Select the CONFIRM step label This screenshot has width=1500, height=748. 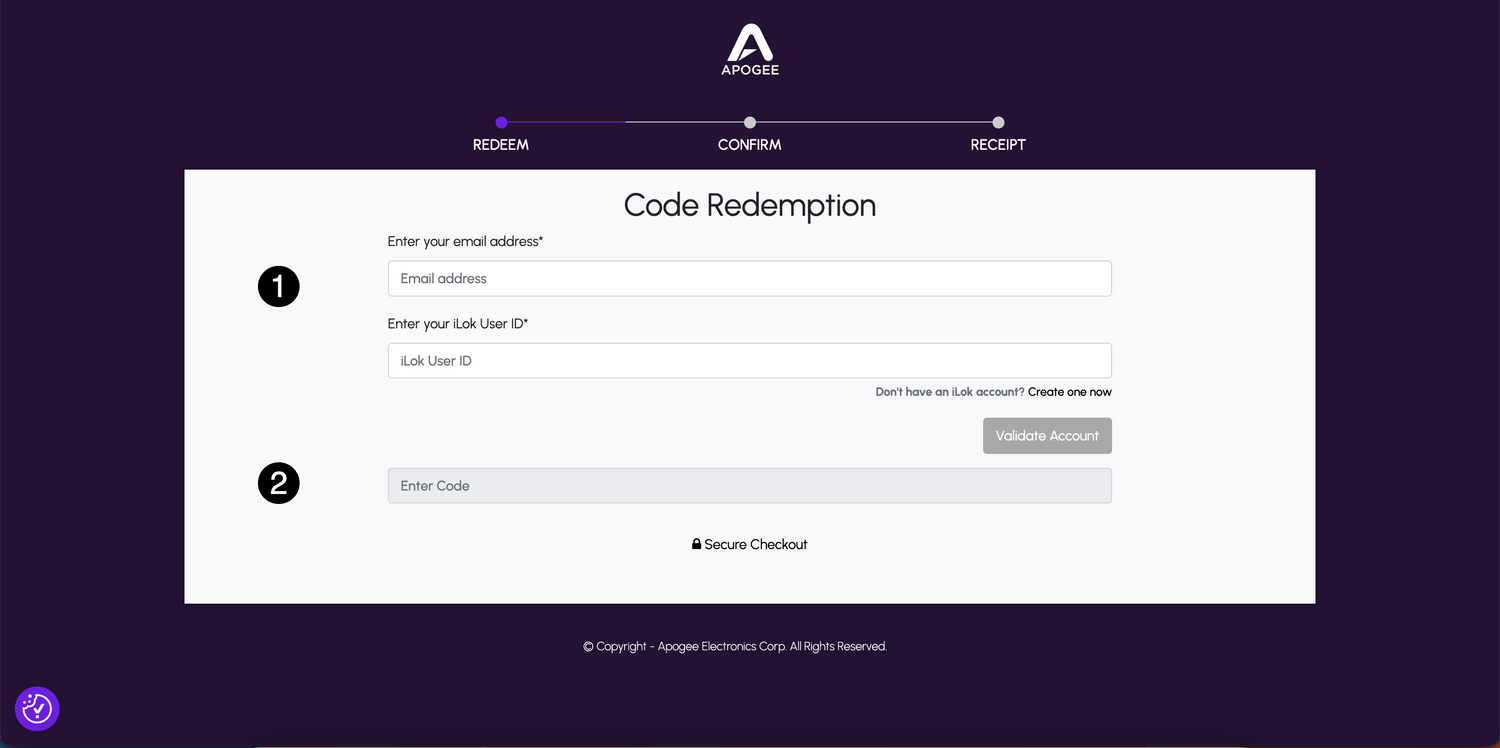tap(750, 145)
